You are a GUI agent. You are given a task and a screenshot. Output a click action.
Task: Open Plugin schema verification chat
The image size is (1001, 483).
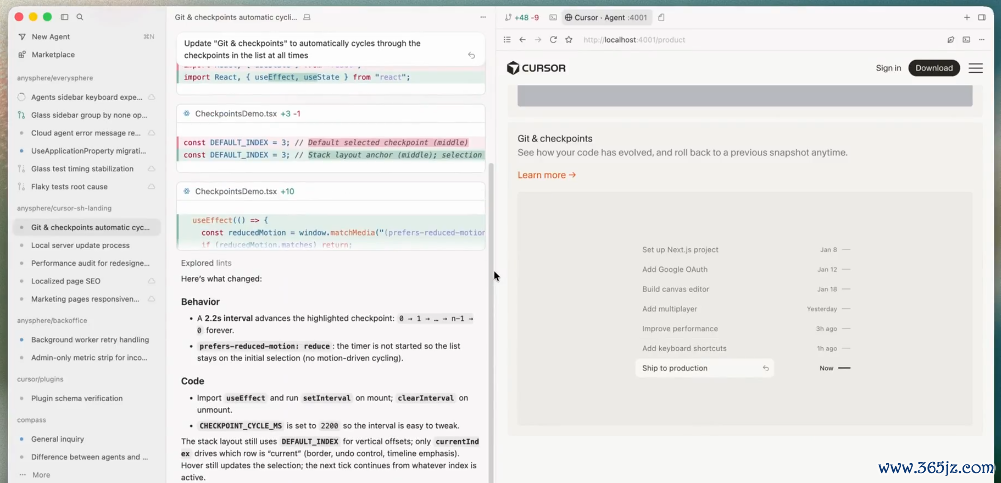point(87,398)
